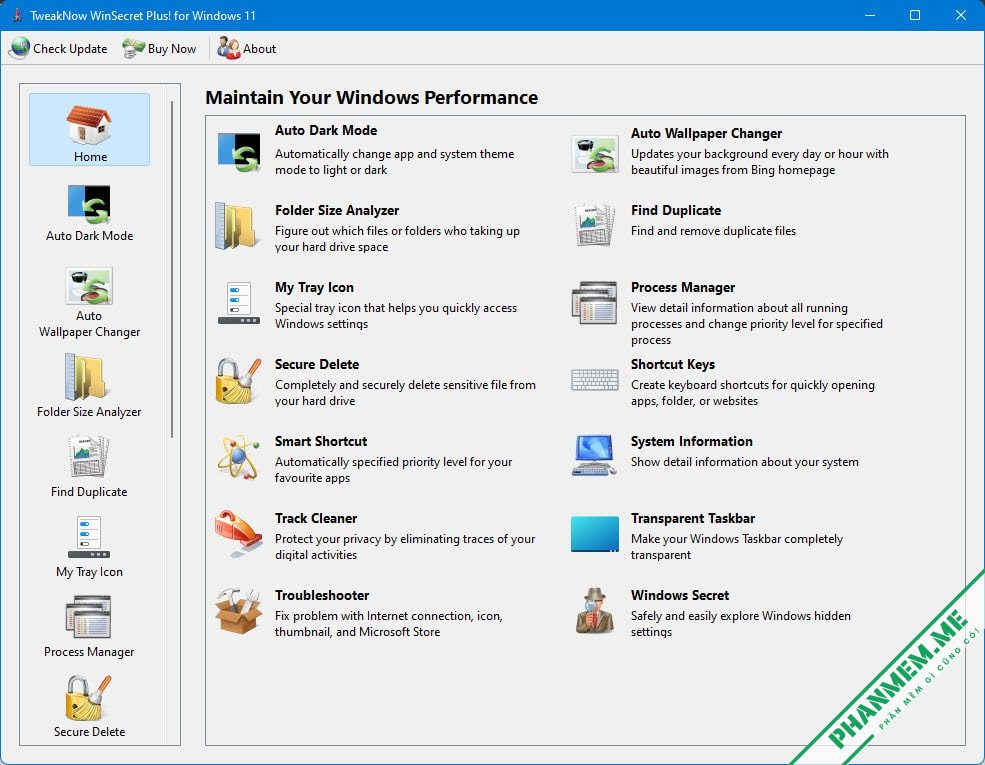Viewport: 985px width, 765px height.
Task: Click 'Completely and securely delete sensitive file' text
Action: 405,393
